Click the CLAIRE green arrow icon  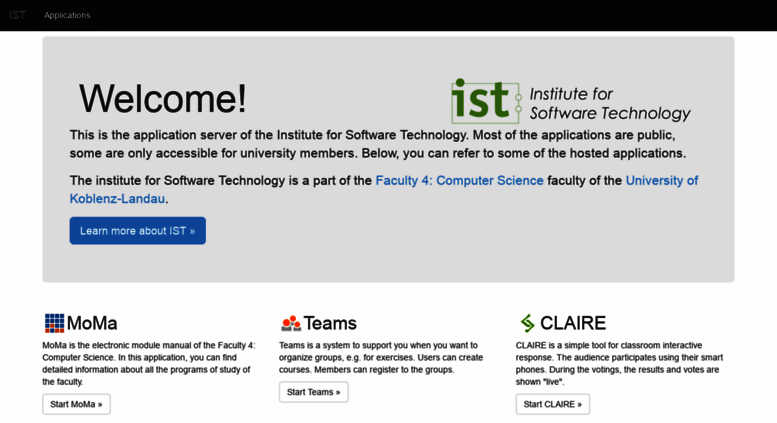[x=527, y=323]
